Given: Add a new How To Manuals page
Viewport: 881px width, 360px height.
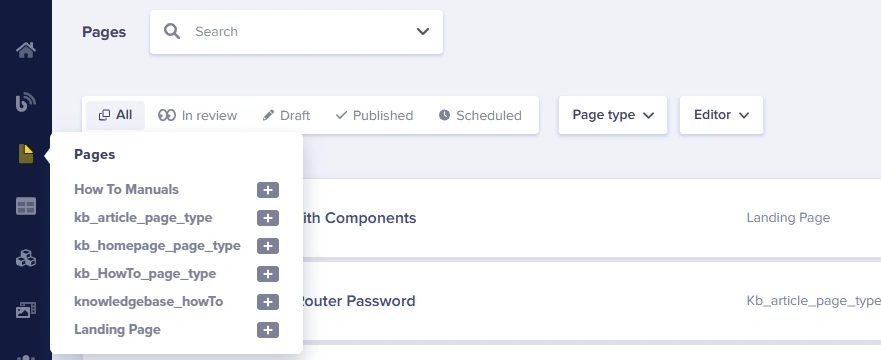Looking at the screenshot, I should pyautogui.click(x=268, y=190).
